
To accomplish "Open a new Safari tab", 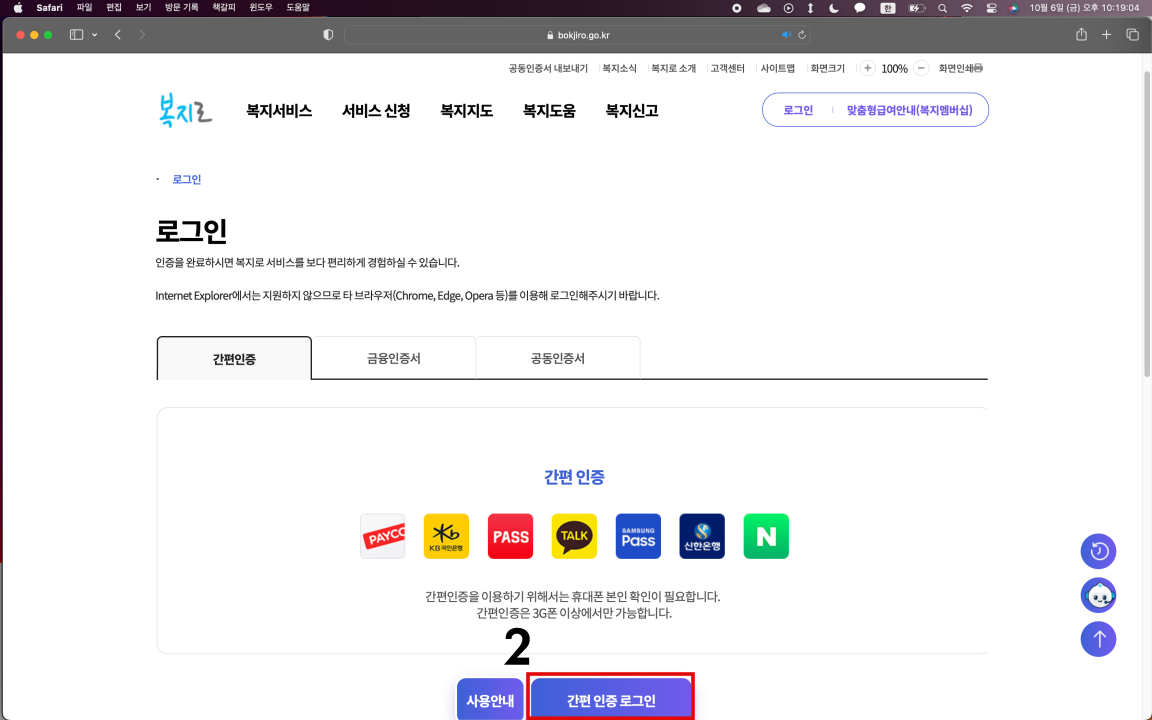I will click(1106, 33).
